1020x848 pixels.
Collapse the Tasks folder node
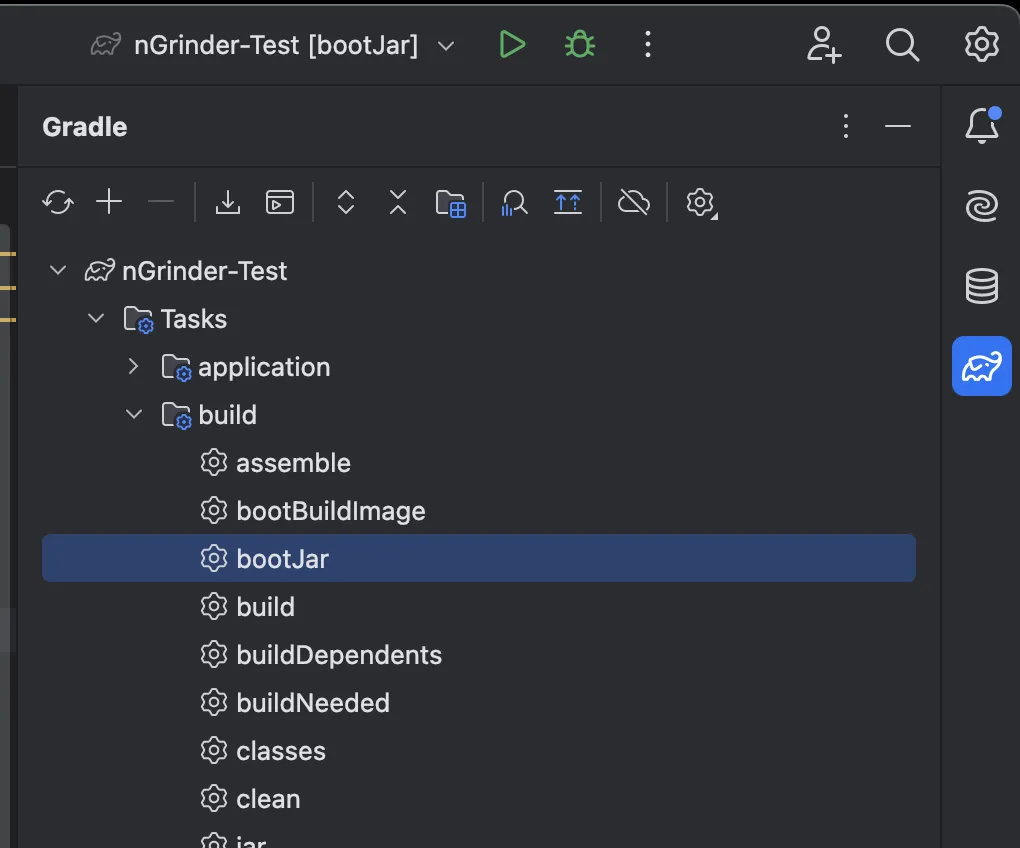click(x=96, y=318)
